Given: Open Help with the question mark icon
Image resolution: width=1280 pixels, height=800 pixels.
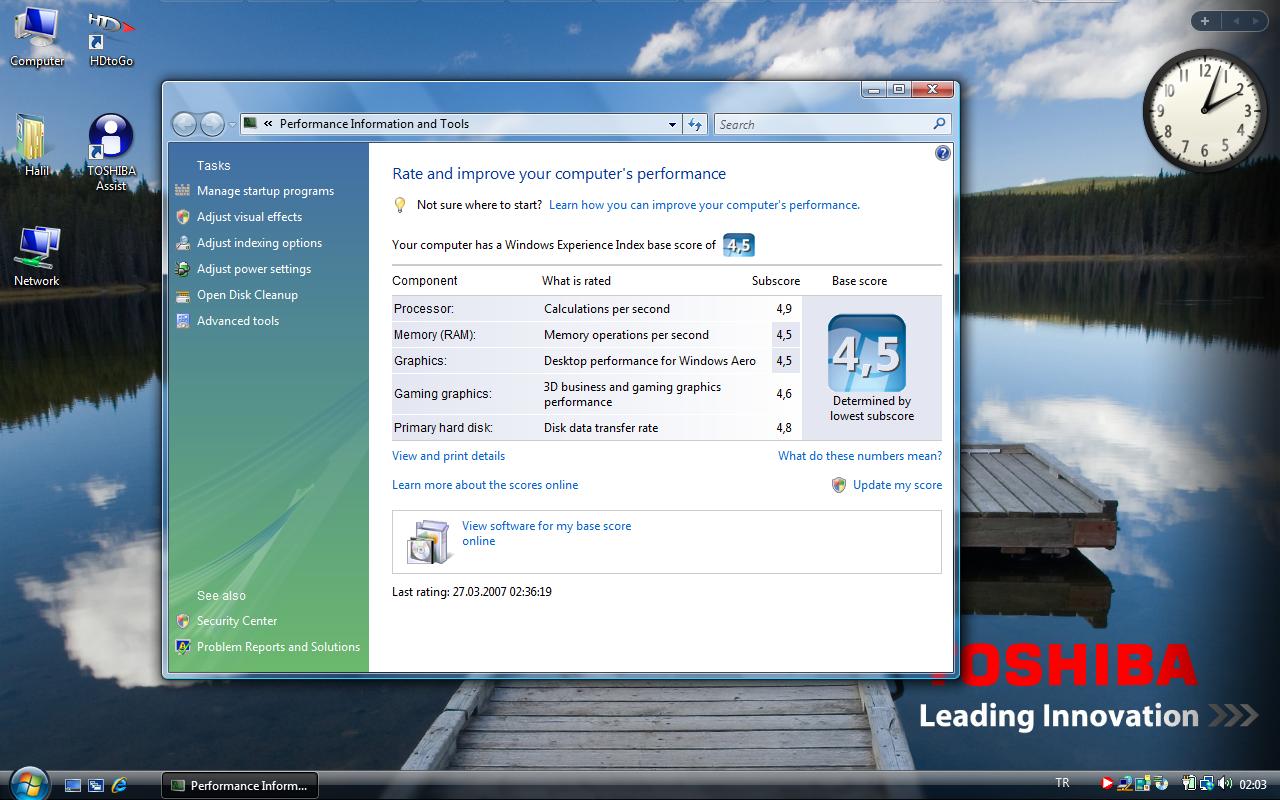Looking at the screenshot, I should tap(942, 153).
